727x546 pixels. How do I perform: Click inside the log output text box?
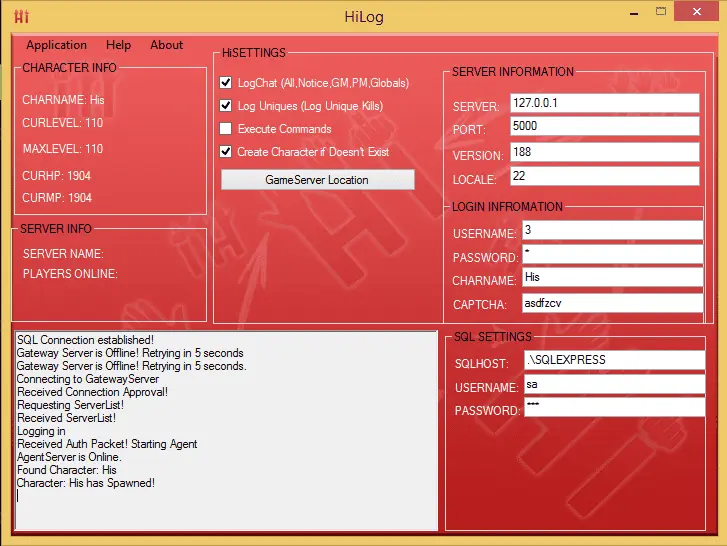pyautogui.click(x=226, y=431)
